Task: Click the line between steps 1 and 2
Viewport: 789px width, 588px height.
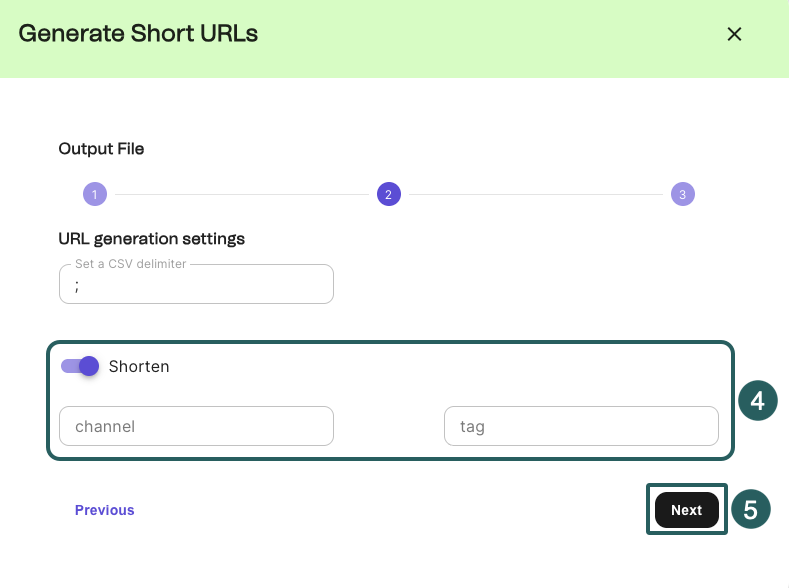Action: tap(240, 194)
